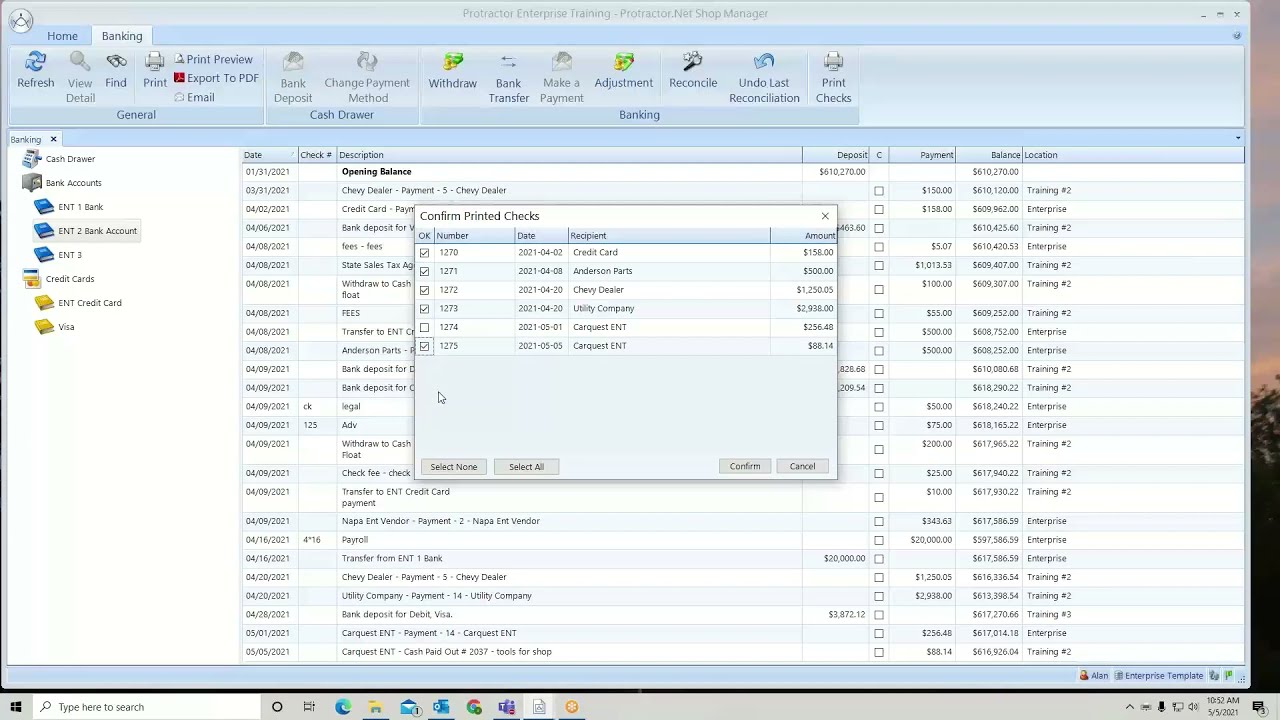Tick the checkbox for check 1274

tap(425, 327)
